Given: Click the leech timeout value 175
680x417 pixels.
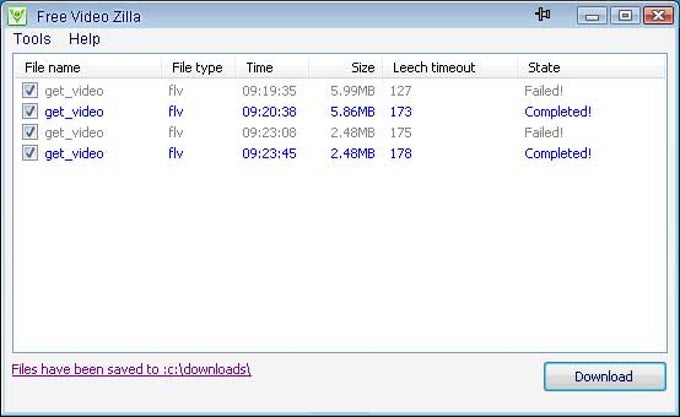Looking at the screenshot, I should coord(400,133).
